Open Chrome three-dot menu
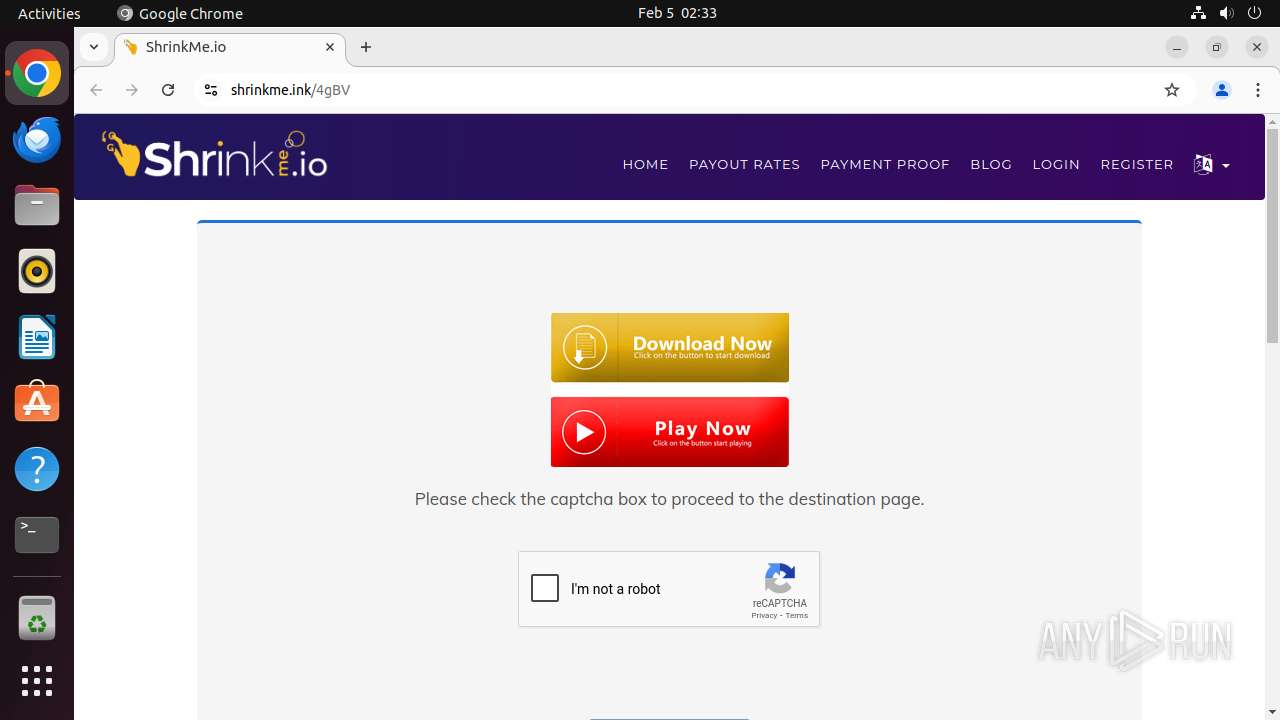This screenshot has height=720, width=1280. [x=1258, y=90]
